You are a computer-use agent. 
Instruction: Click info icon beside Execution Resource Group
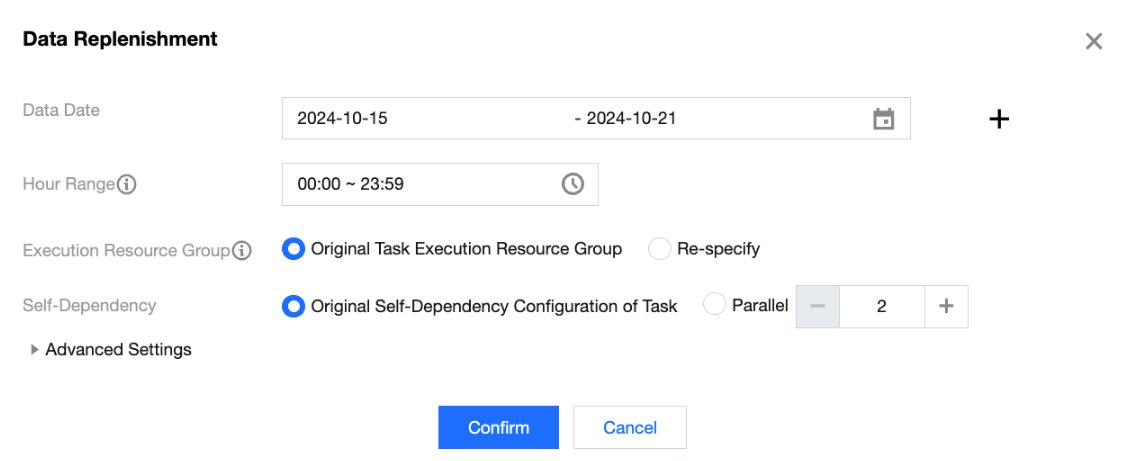click(x=241, y=250)
